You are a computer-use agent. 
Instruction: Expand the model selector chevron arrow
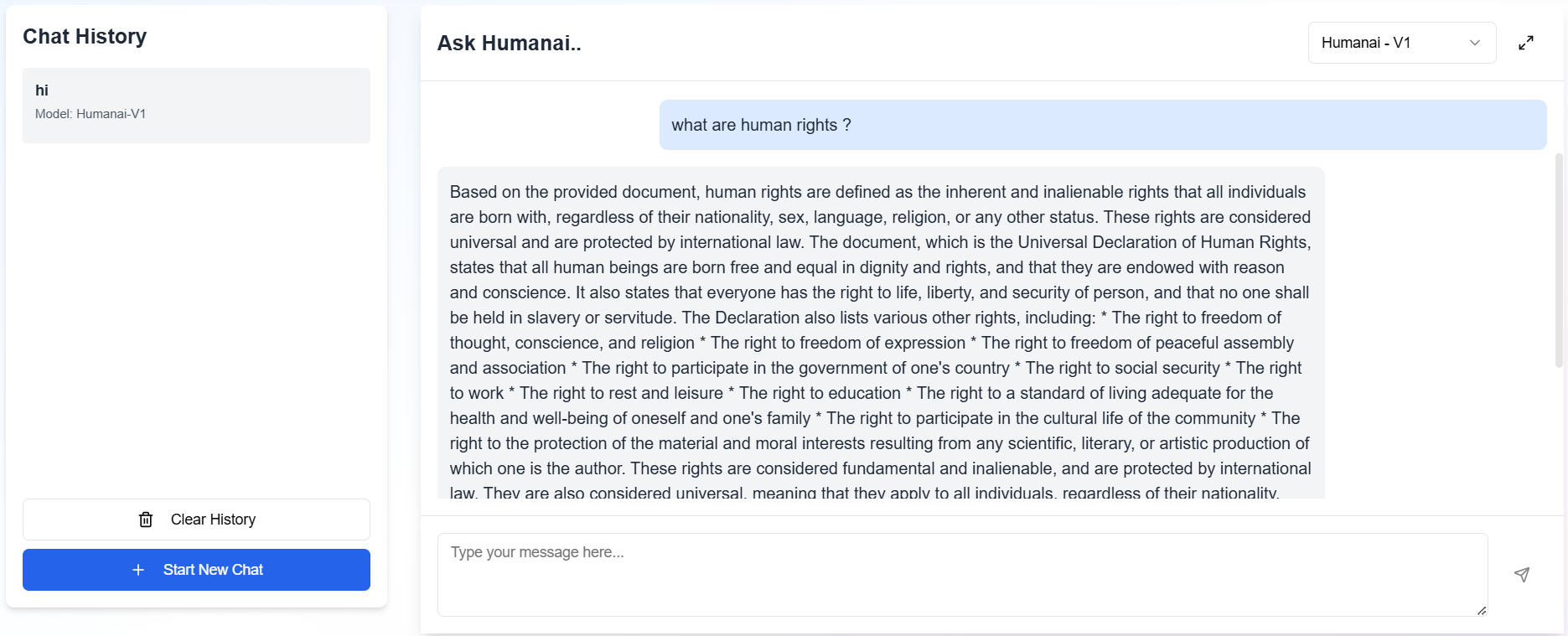point(1475,43)
